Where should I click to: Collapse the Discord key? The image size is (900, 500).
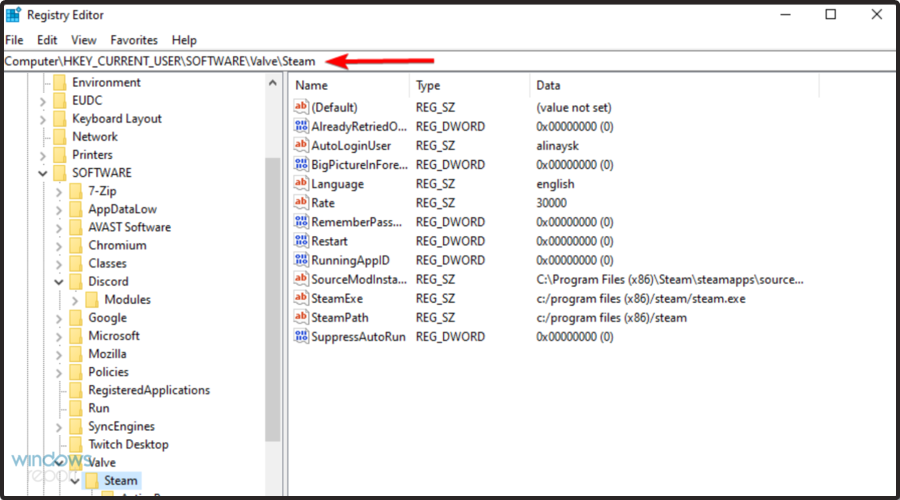[59, 281]
